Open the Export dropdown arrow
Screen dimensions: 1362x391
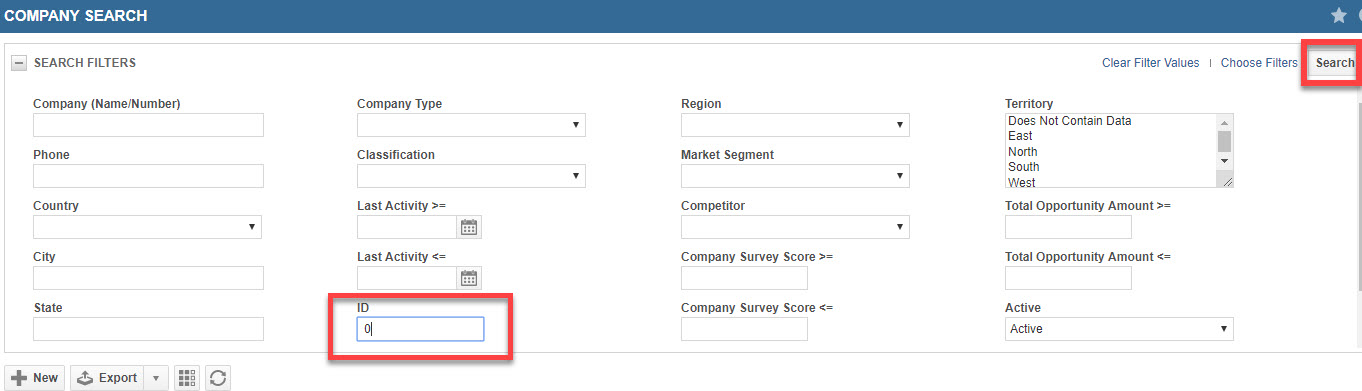[x=156, y=378]
